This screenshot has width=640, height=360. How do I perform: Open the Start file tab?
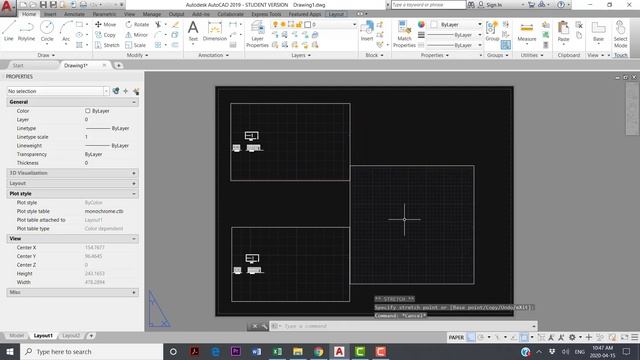coord(18,65)
